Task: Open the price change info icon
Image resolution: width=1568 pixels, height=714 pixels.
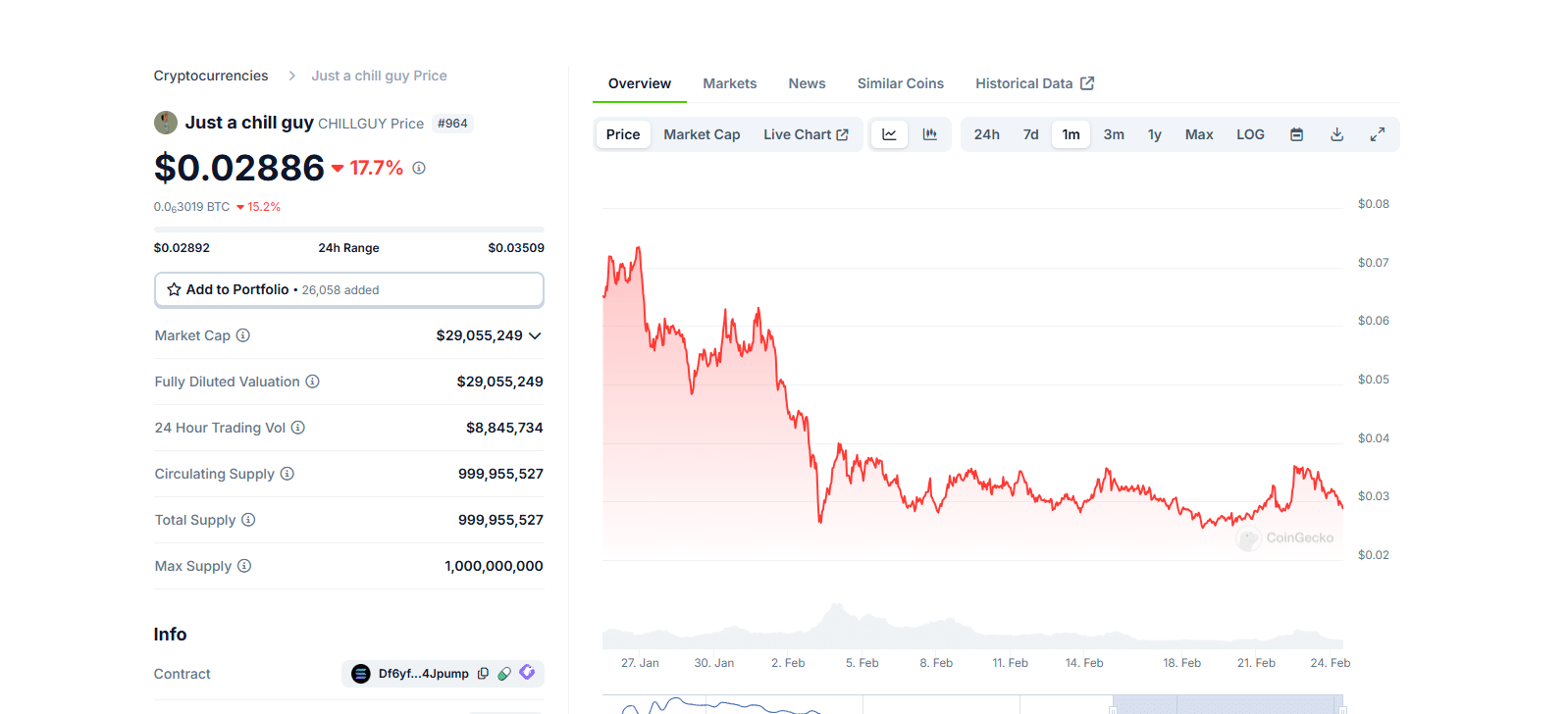Action: click(x=419, y=168)
